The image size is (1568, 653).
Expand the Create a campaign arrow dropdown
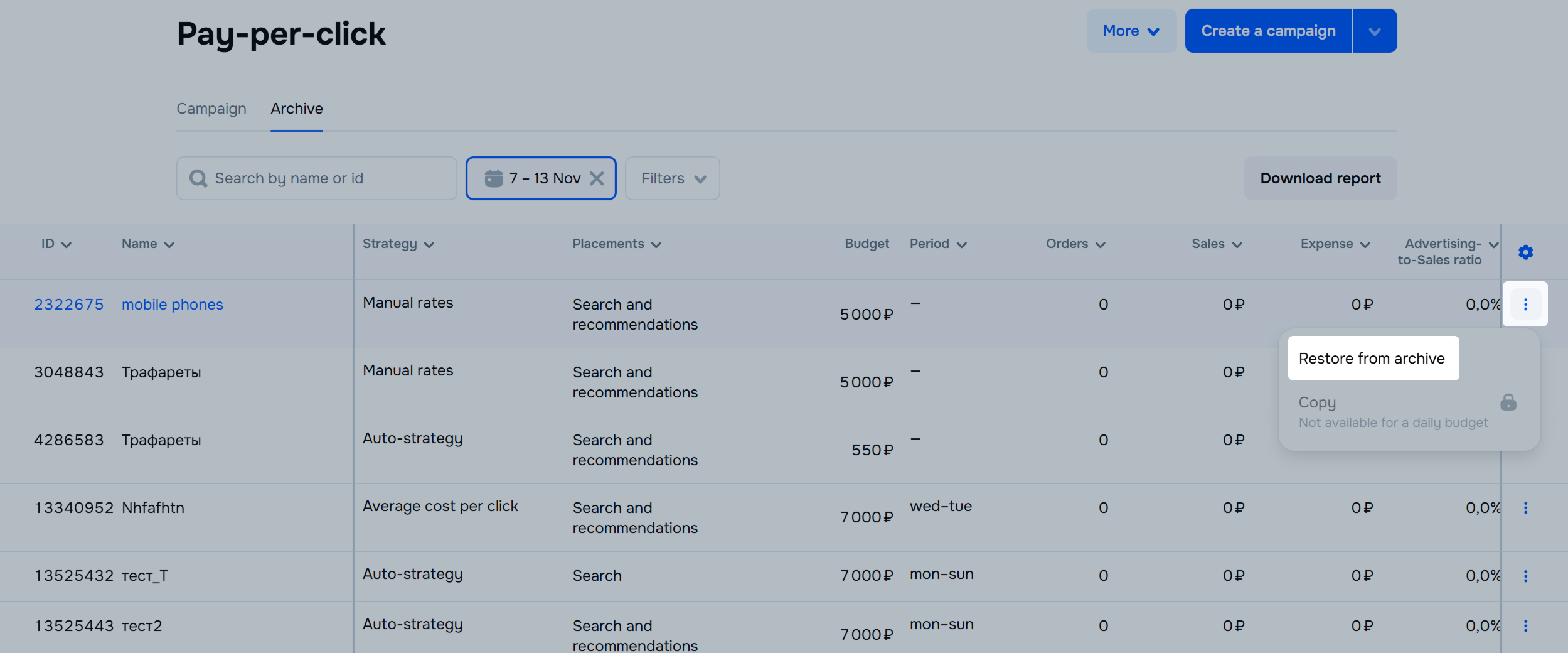(1374, 31)
